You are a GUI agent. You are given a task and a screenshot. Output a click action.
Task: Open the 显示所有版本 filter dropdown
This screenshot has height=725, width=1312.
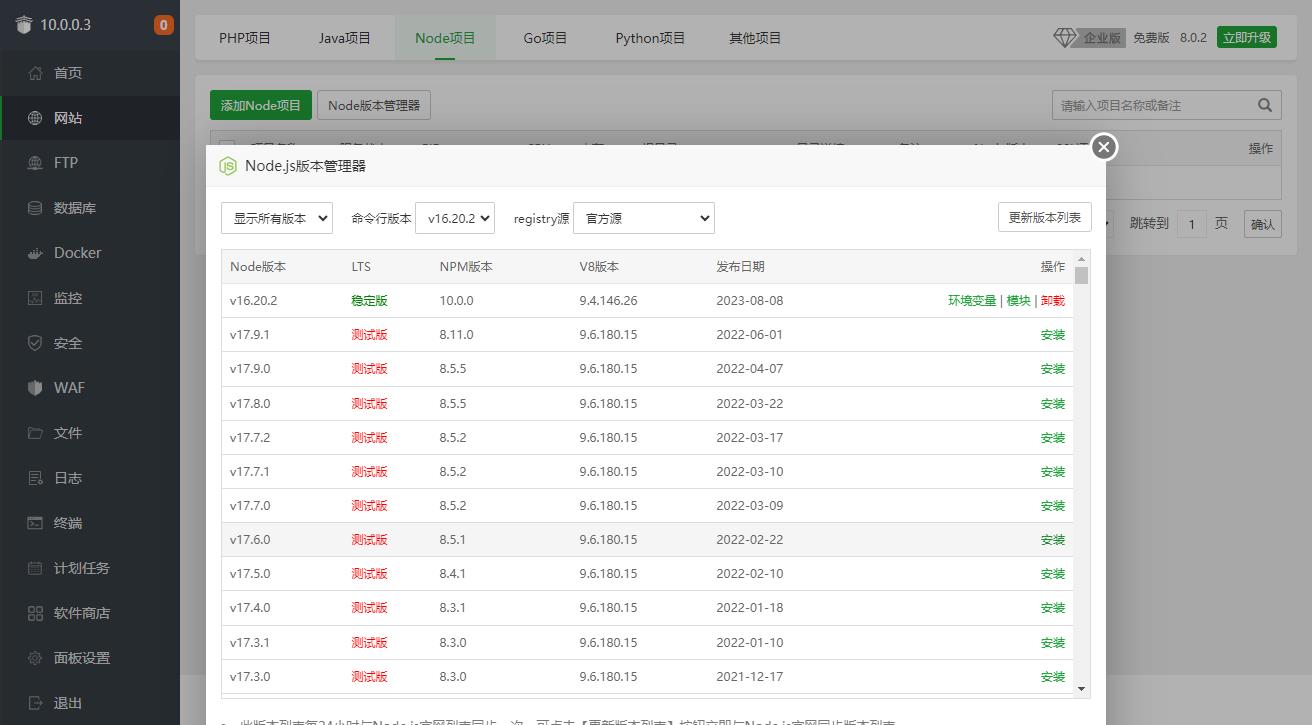[277, 218]
